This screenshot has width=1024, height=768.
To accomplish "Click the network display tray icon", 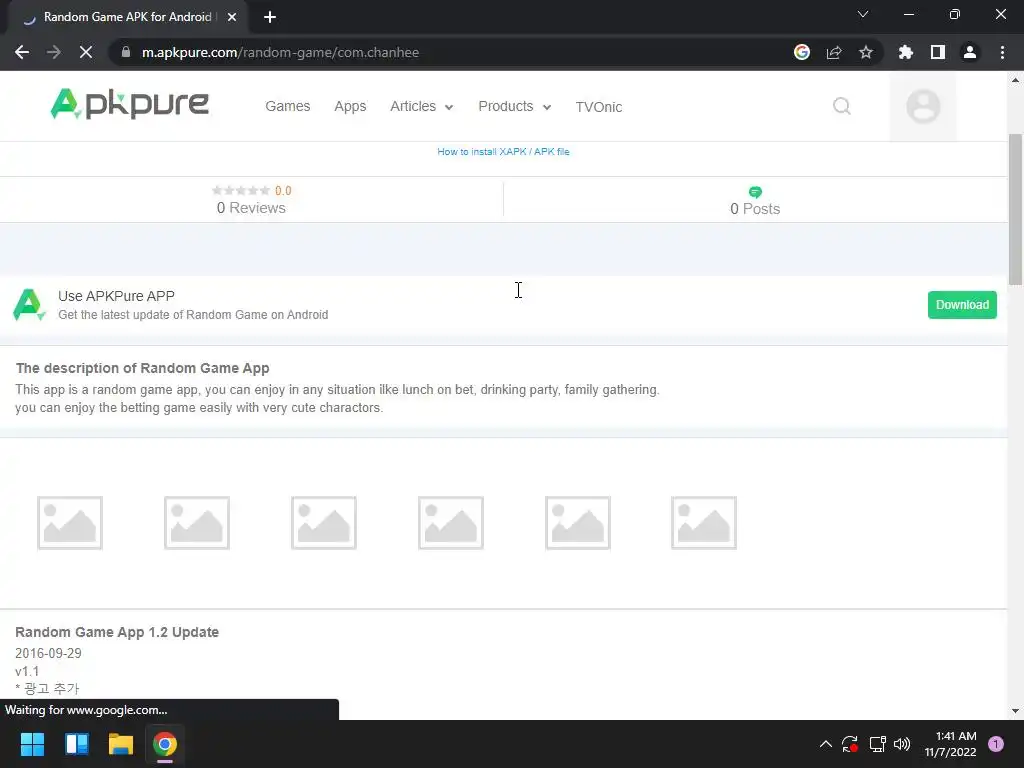I will click(x=877, y=744).
